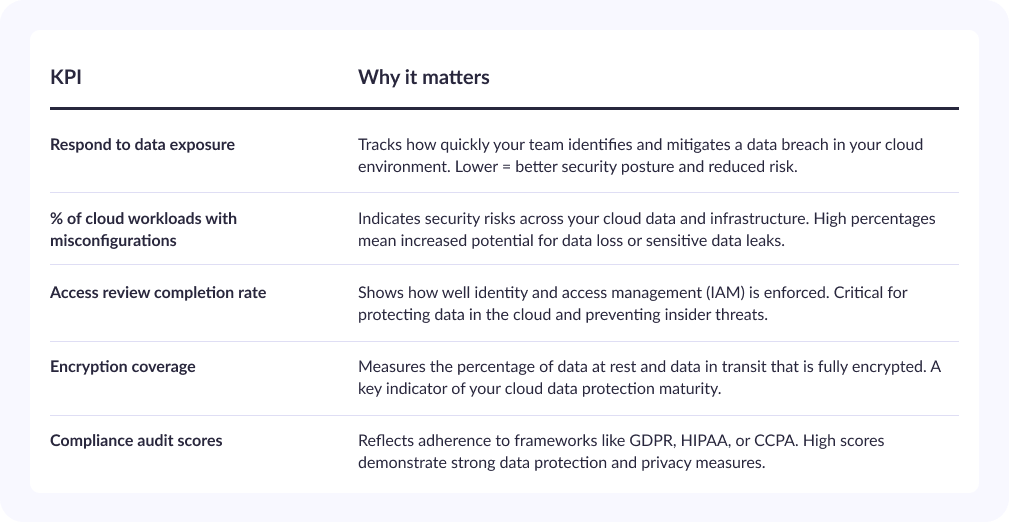Click the description about identity and access management

633,303
